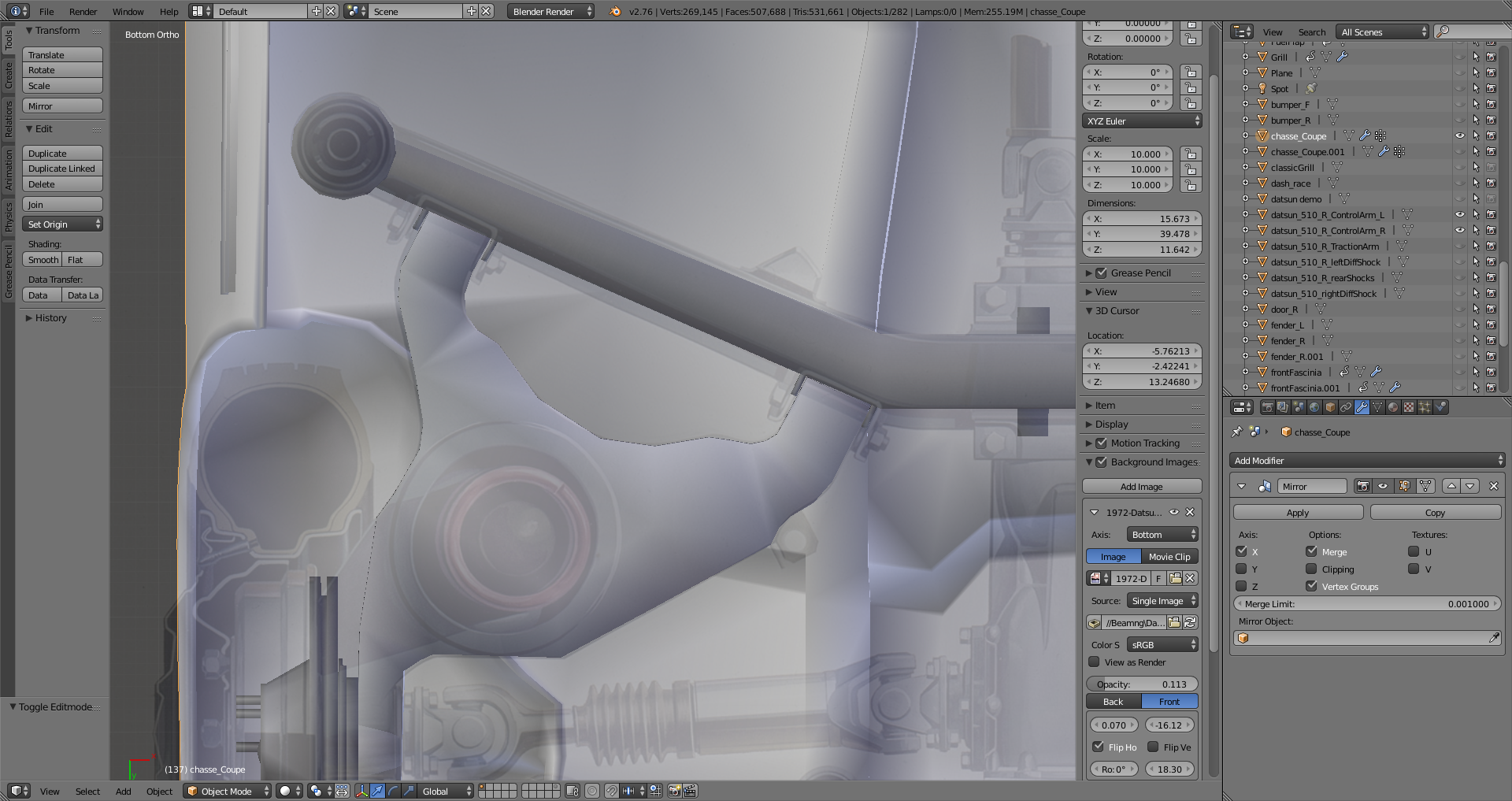Toggle Mirror modifier edit mode display

click(x=1404, y=487)
